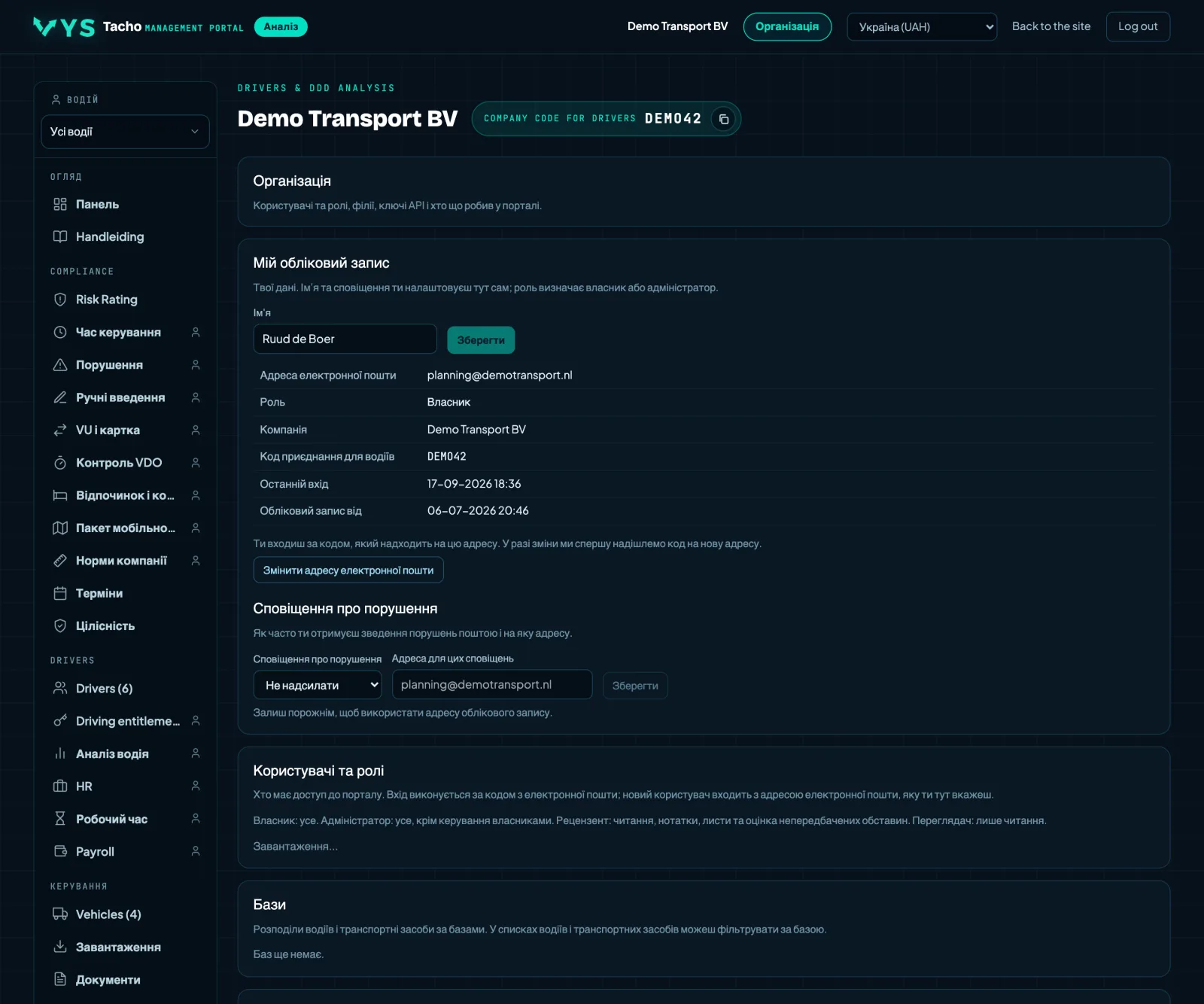The height and width of the screenshot is (1004, 1204).
Task: Click the planning@demotransport.nl email value
Action: click(x=500, y=375)
